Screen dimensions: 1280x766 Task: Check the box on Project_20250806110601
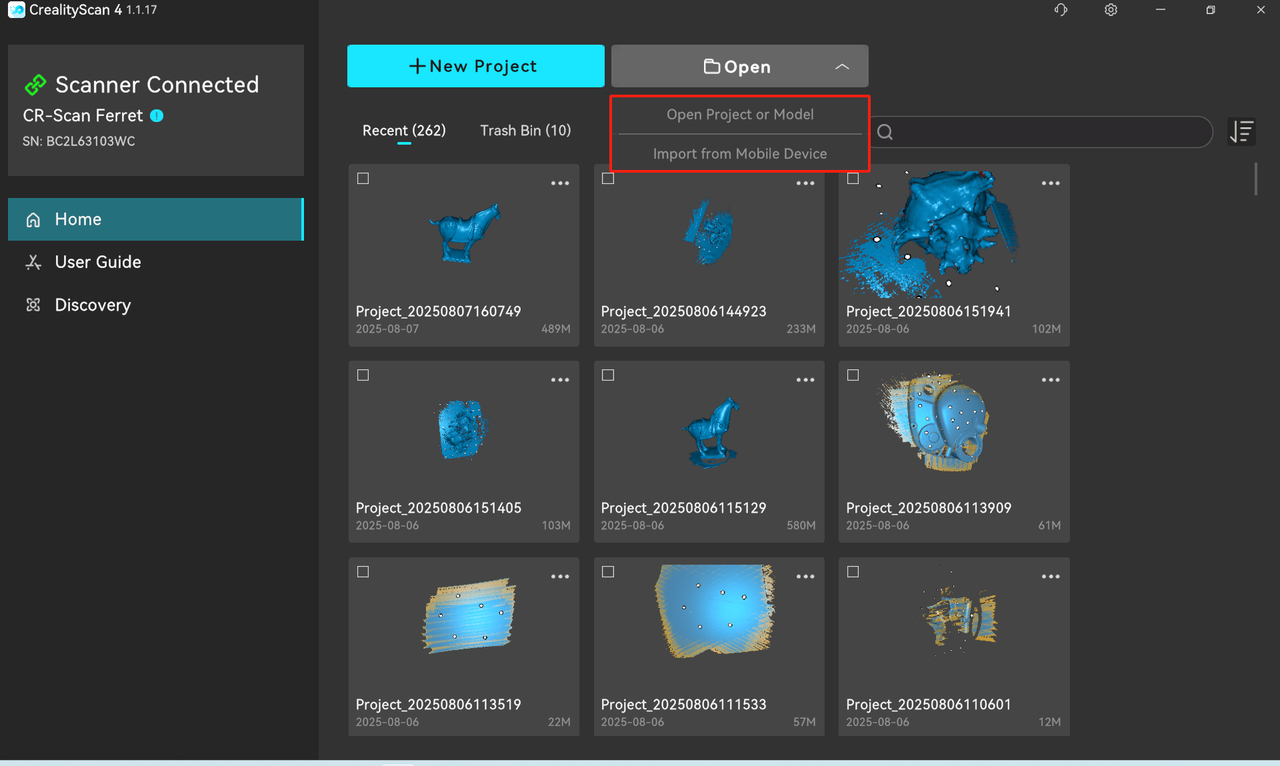pyautogui.click(x=853, y=572)
